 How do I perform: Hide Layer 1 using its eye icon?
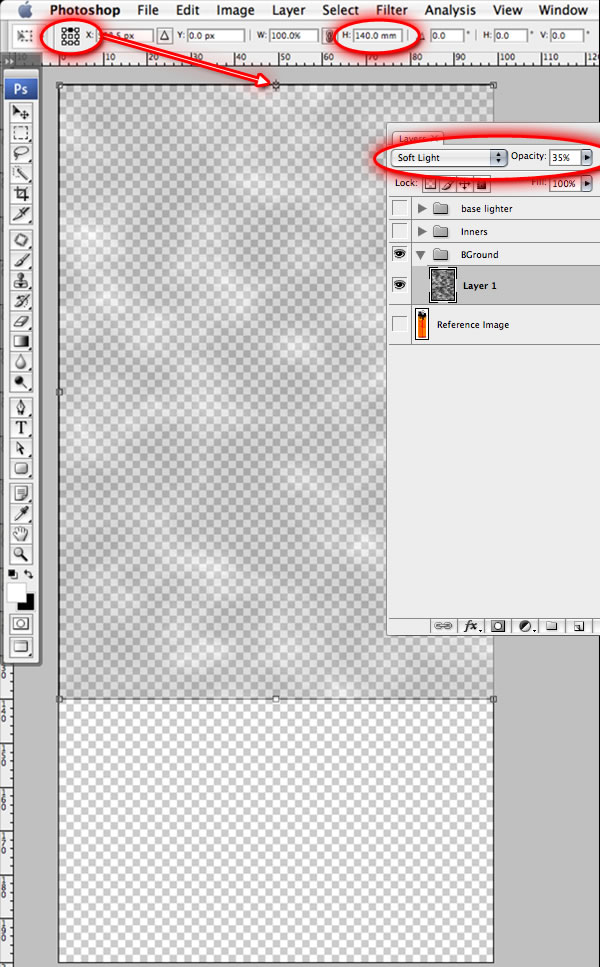(400, 286)
